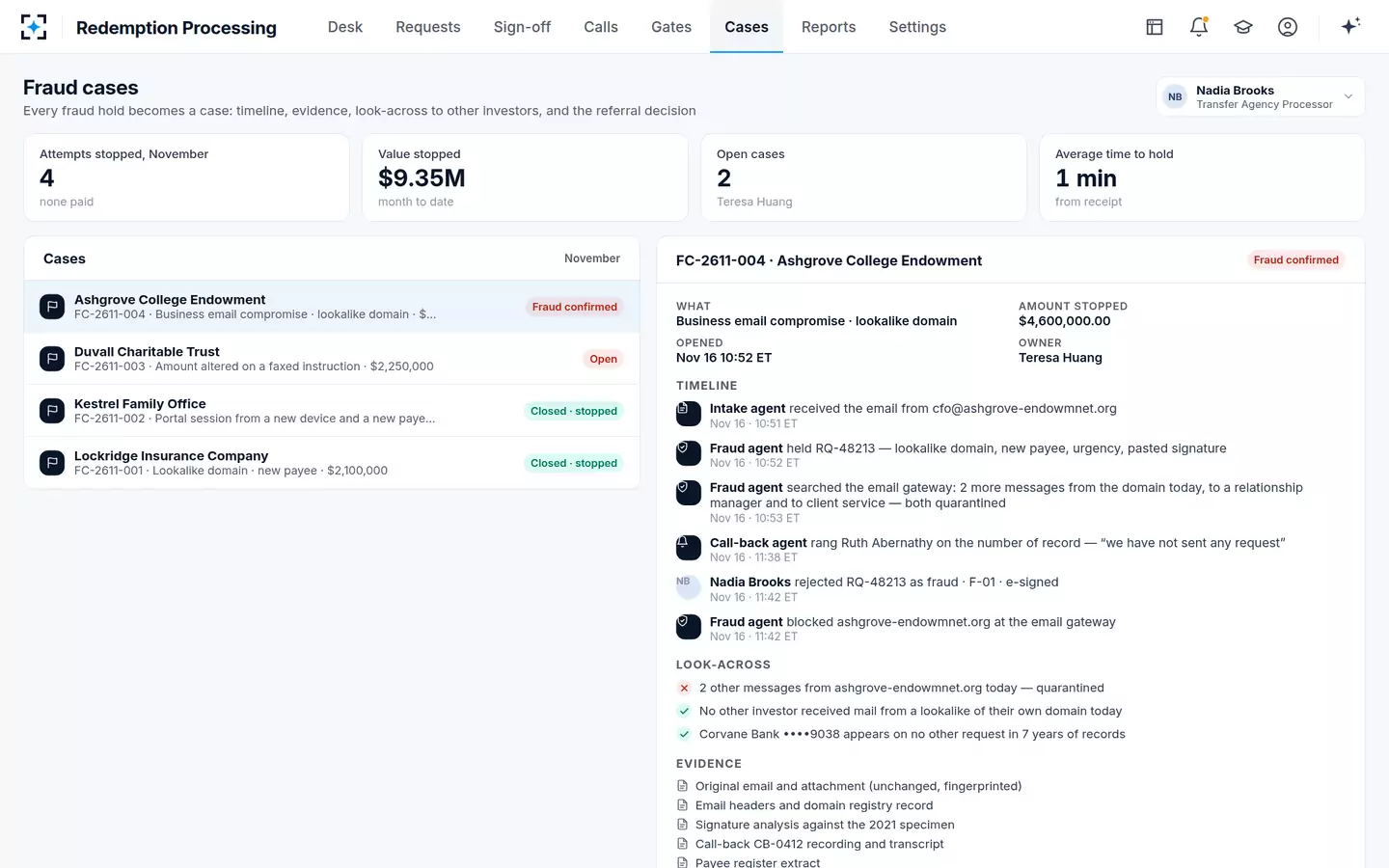
Task: Click the Average time to hold card
Action: pos(1203,177)
